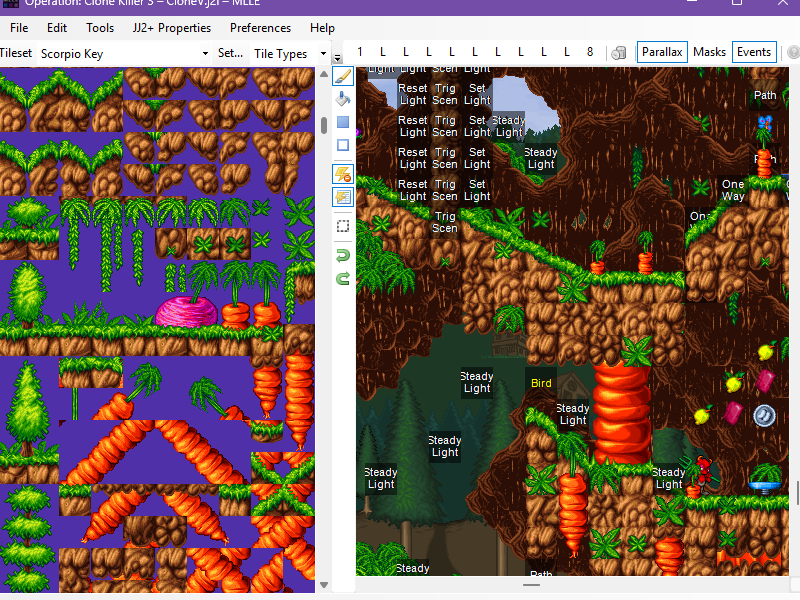Click the level horizontal scrollbar thumb
Image resolution: width=800 pixels, height=600 pixels.
531,585
